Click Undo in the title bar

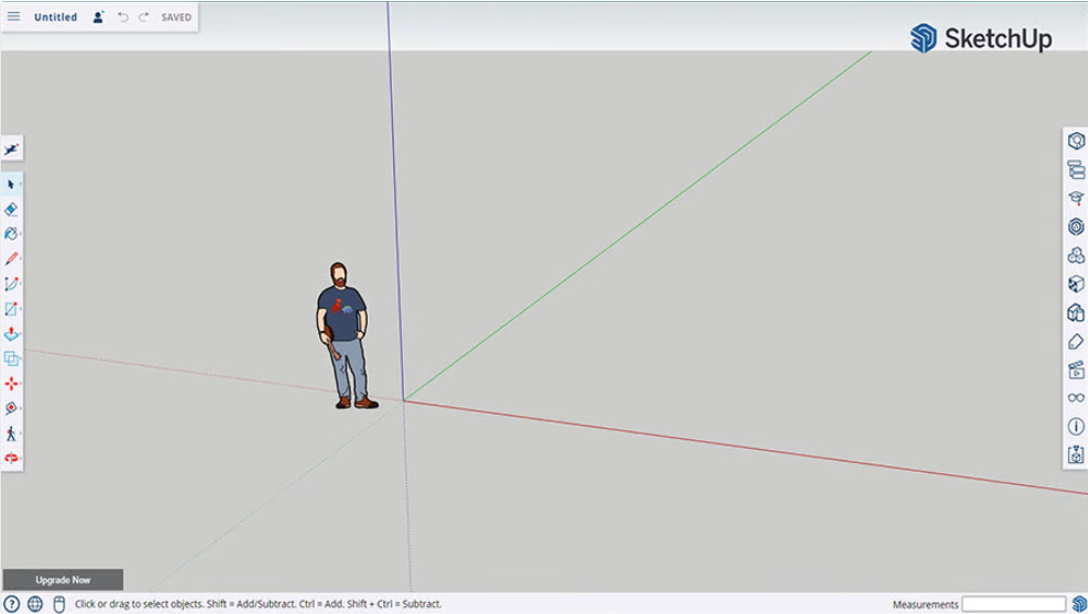(x=122, y=16)
